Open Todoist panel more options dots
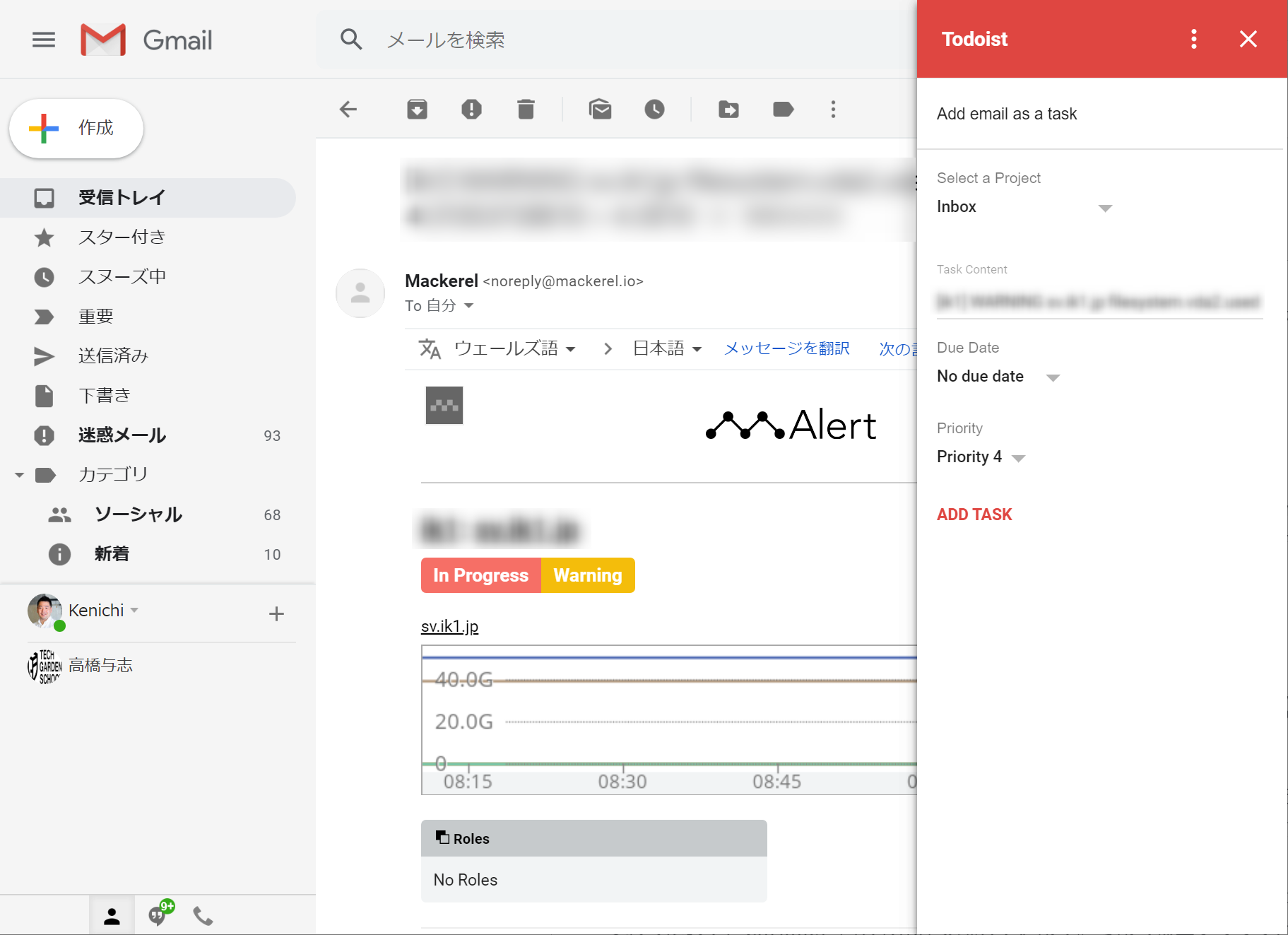Image resolution: width=1288 pixels, height=935 pixels. pyautogui.click(x=1194, y=39)
